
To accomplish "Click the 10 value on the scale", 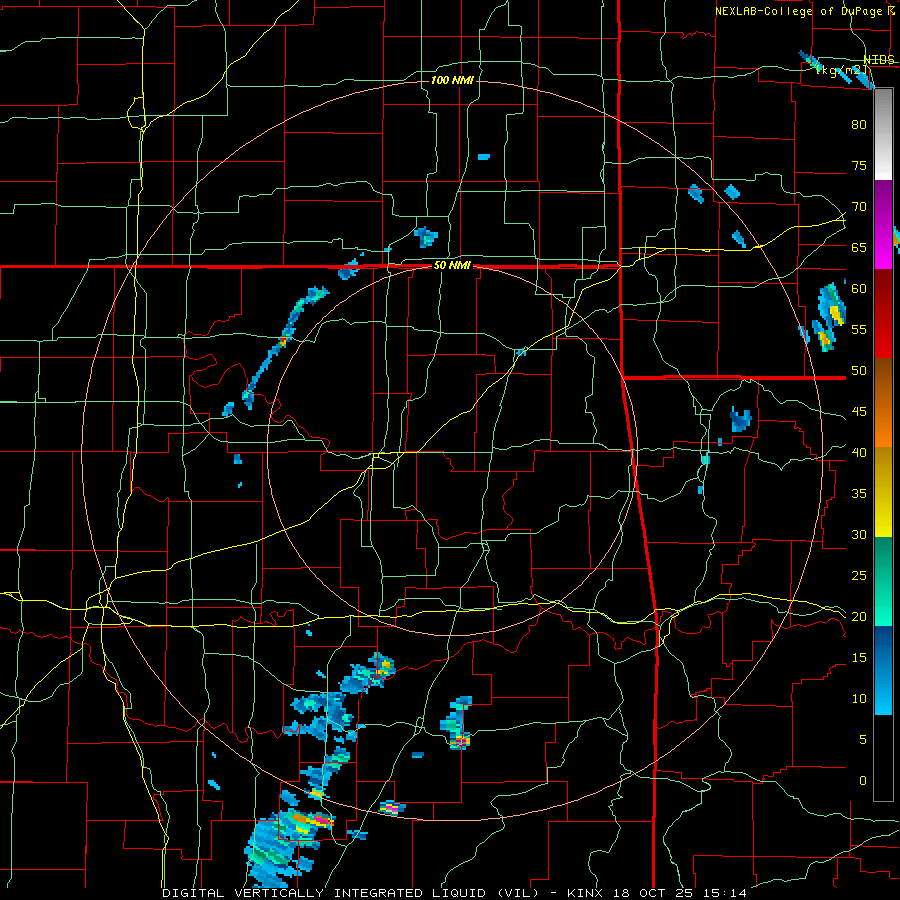I will (x=859, y=699).
